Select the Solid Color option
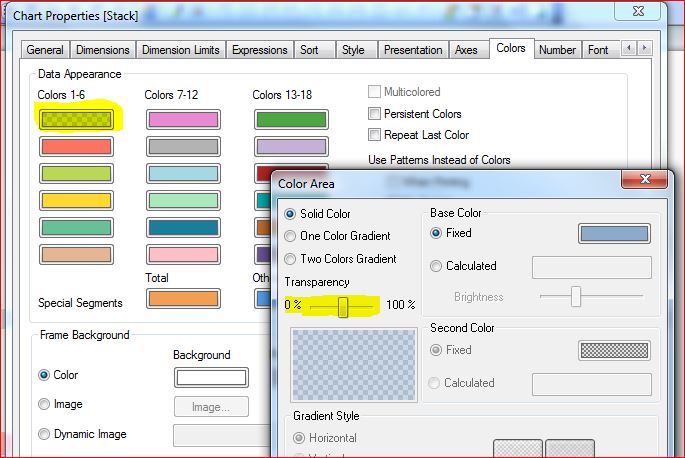Viewport: 685px width, 458px height. [290, 214]
